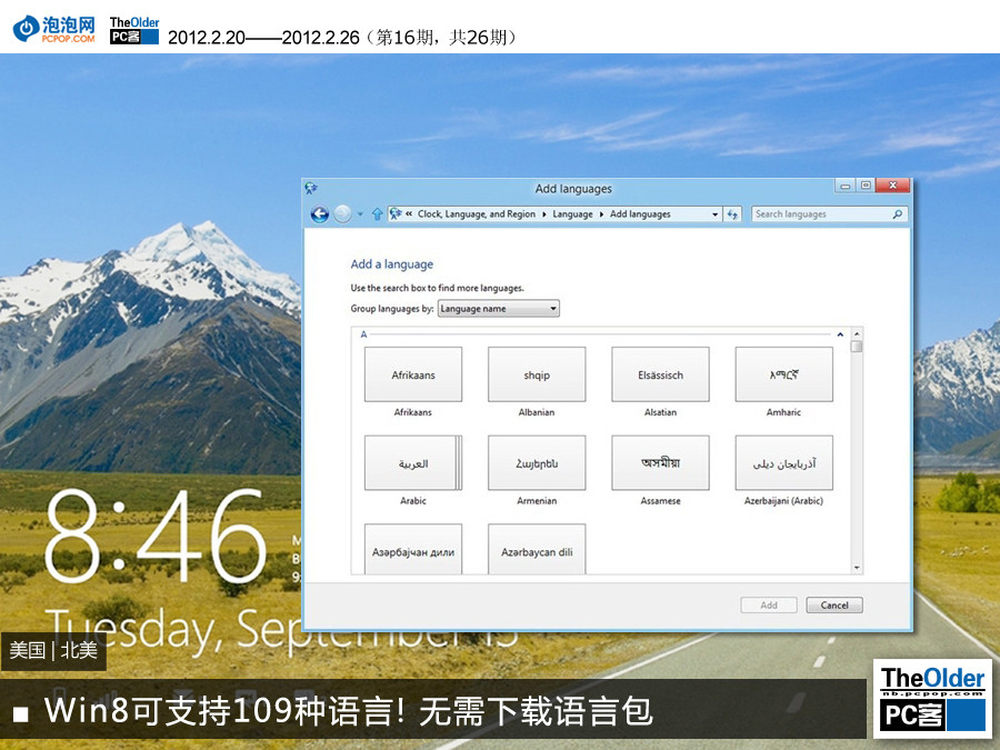Screen dimensions: 1000x750
Task: Click the 'Group languages by:' label
Action: tap(392, 309)
